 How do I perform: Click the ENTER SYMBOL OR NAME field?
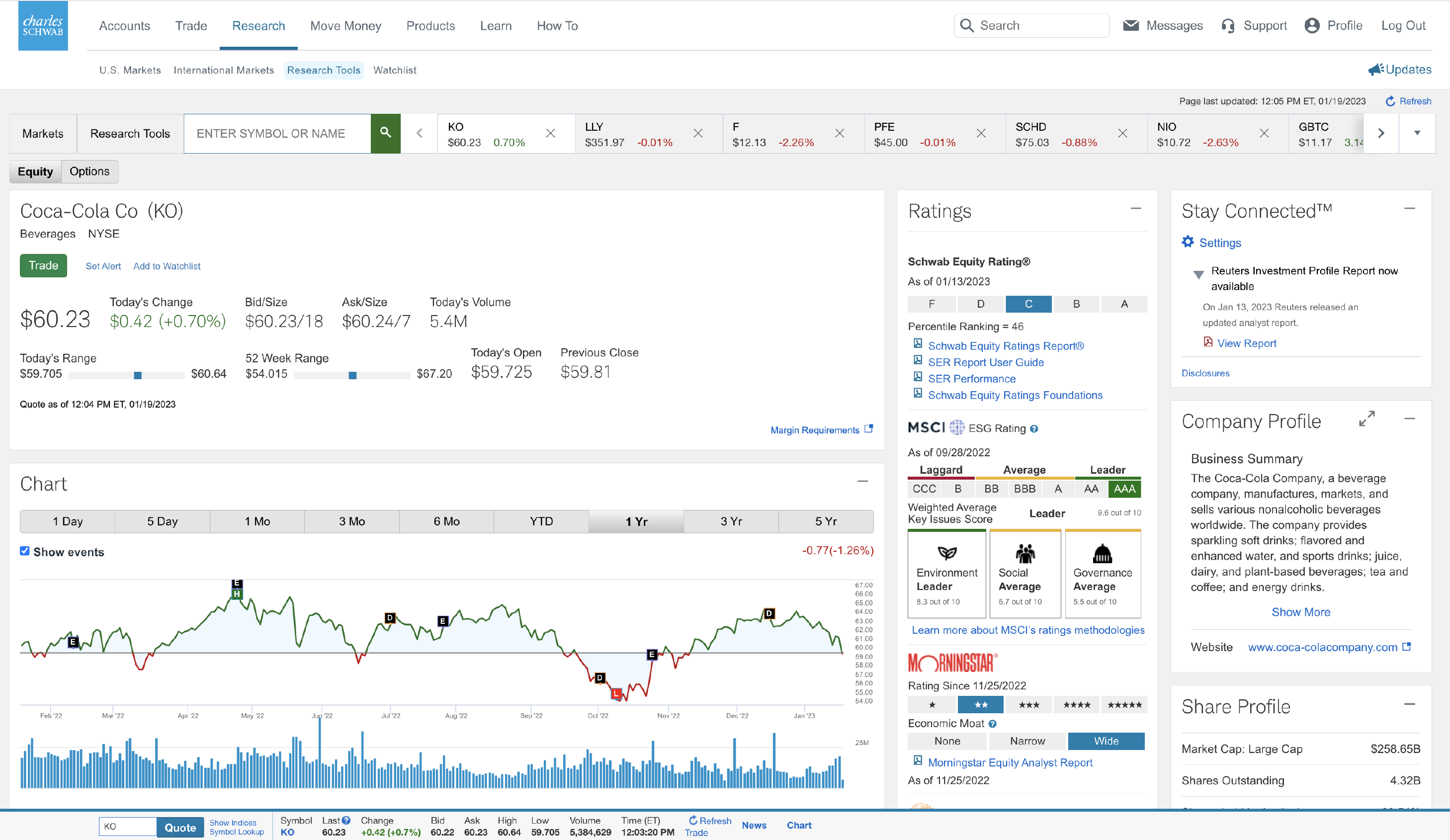tap(277, 134)
